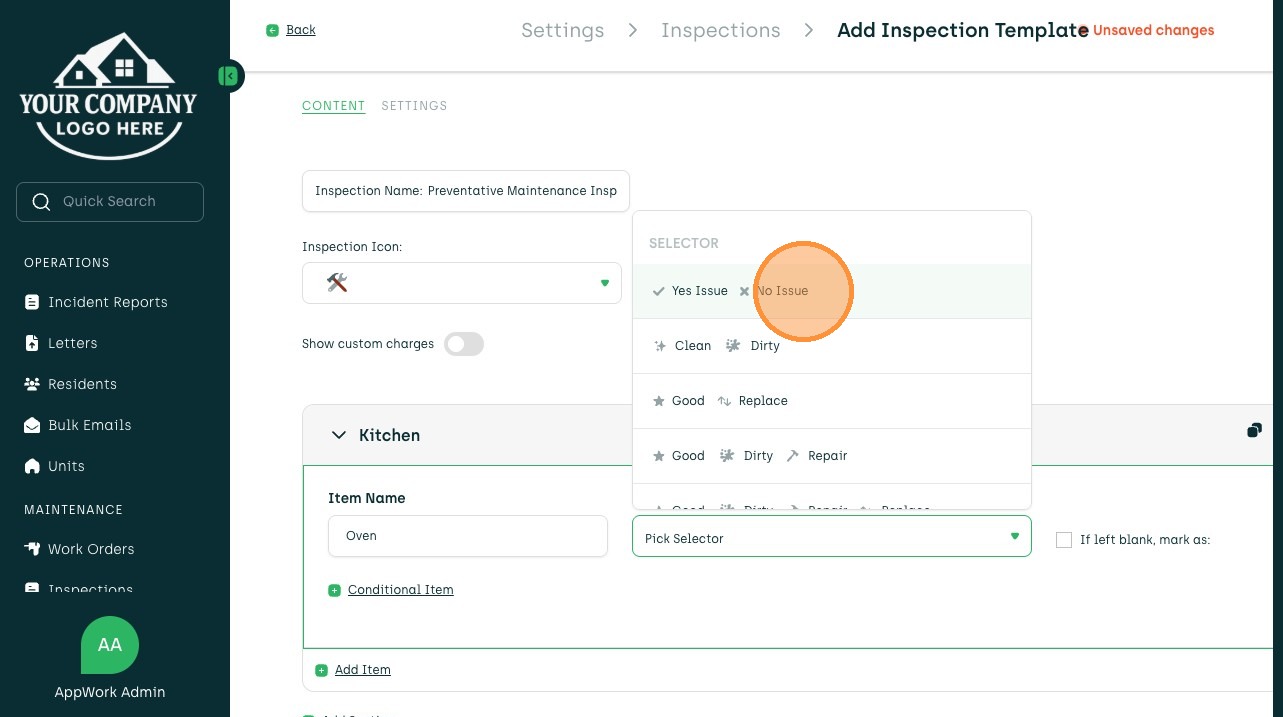The image size is (1283, 717).
Task: Click the Item Name field containing Oven
Action: click(x=467, y=536)
